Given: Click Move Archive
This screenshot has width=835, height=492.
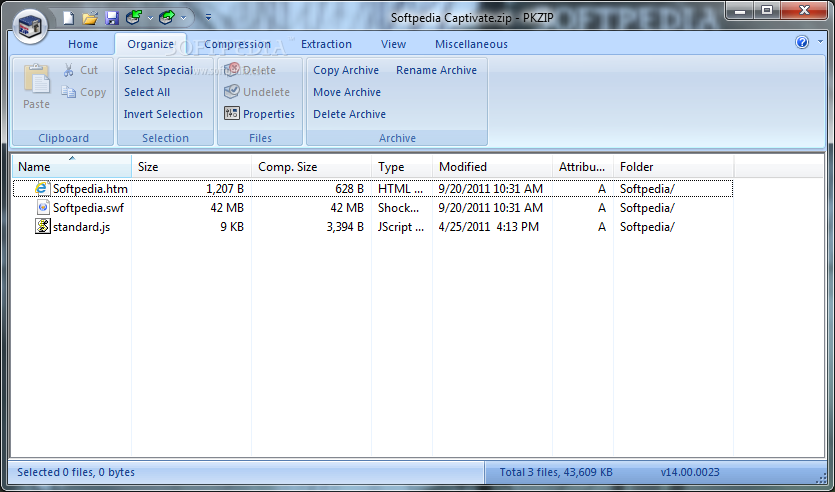Looking at the screenshot, I should pos(347,92).
